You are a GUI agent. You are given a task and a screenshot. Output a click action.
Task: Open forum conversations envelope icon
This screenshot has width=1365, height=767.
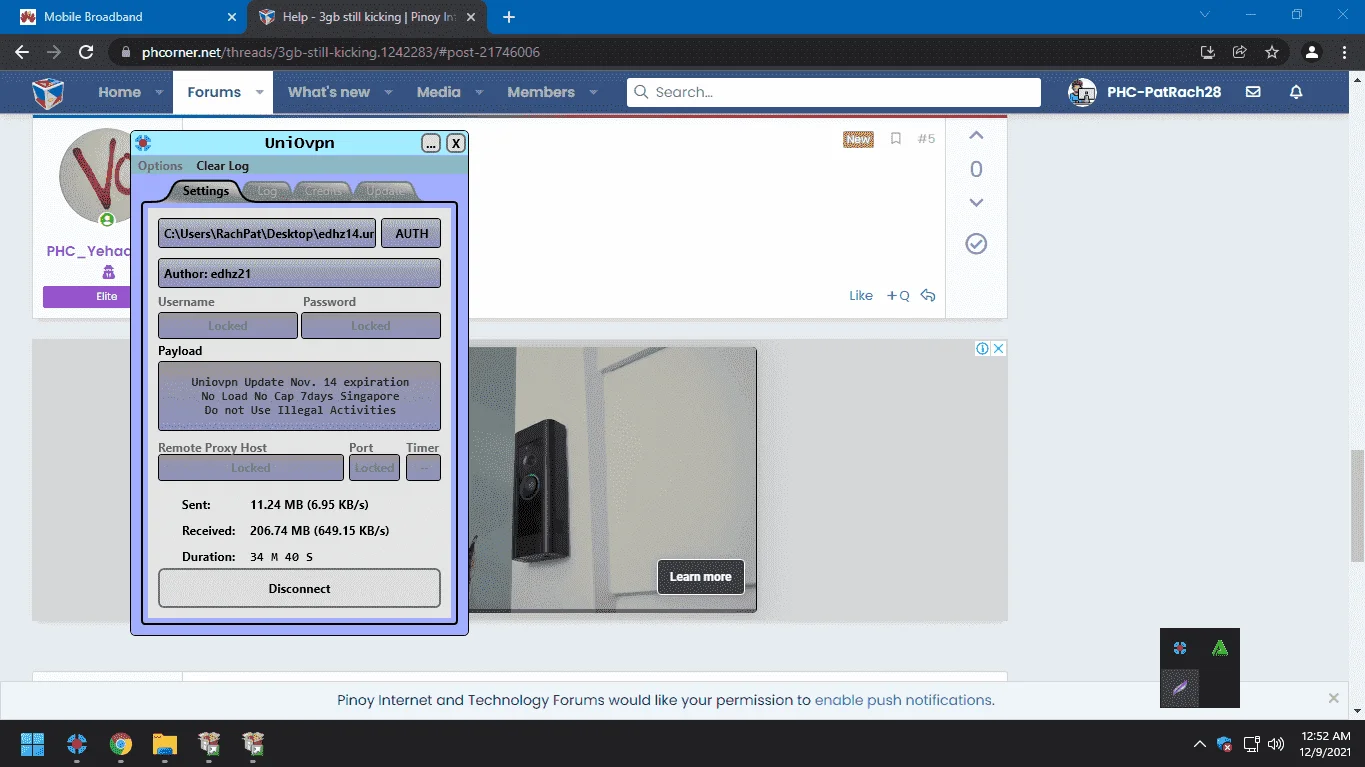[x=1253, y=92]
